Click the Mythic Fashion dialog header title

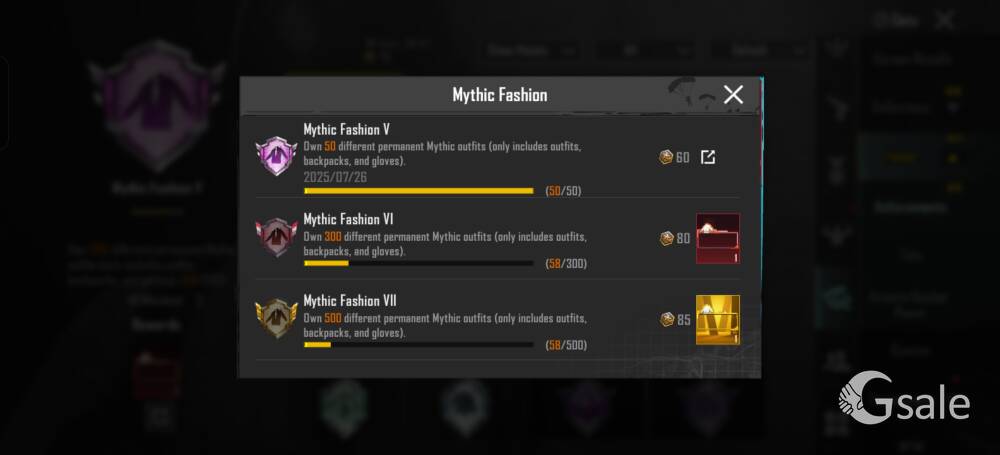tap(499, 95)
